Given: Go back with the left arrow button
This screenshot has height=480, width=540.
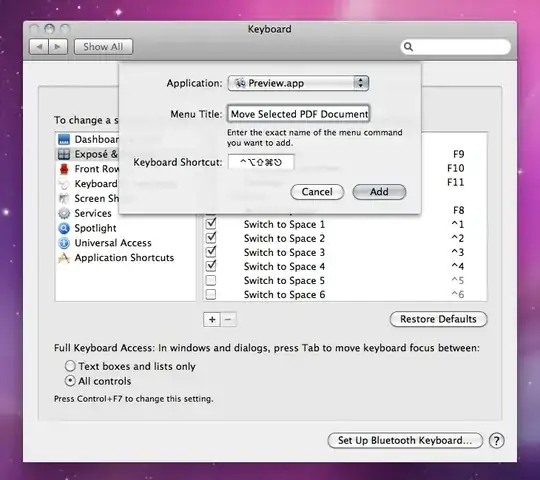Looking at the screenshot, I should tap(39, 46).
